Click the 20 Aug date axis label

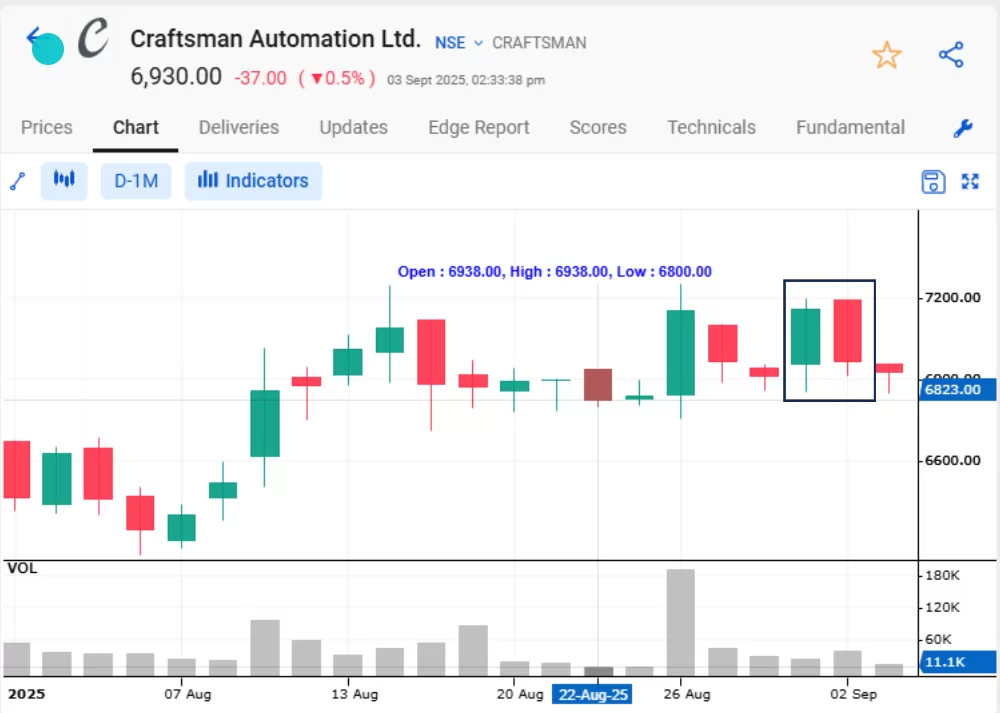[x=520, y=694]
